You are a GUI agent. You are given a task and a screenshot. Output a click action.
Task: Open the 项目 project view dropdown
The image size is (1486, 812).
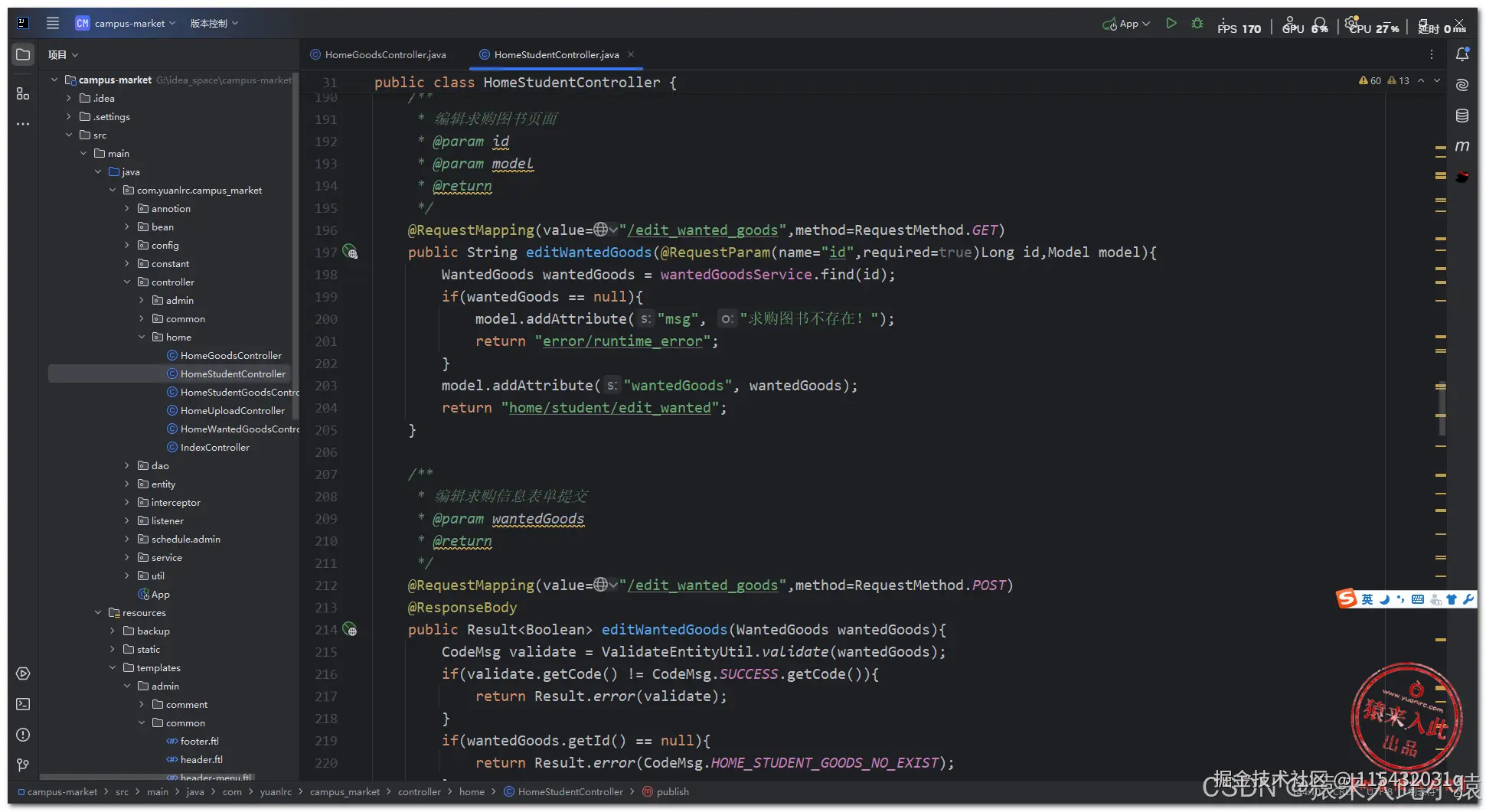point(63,54)
